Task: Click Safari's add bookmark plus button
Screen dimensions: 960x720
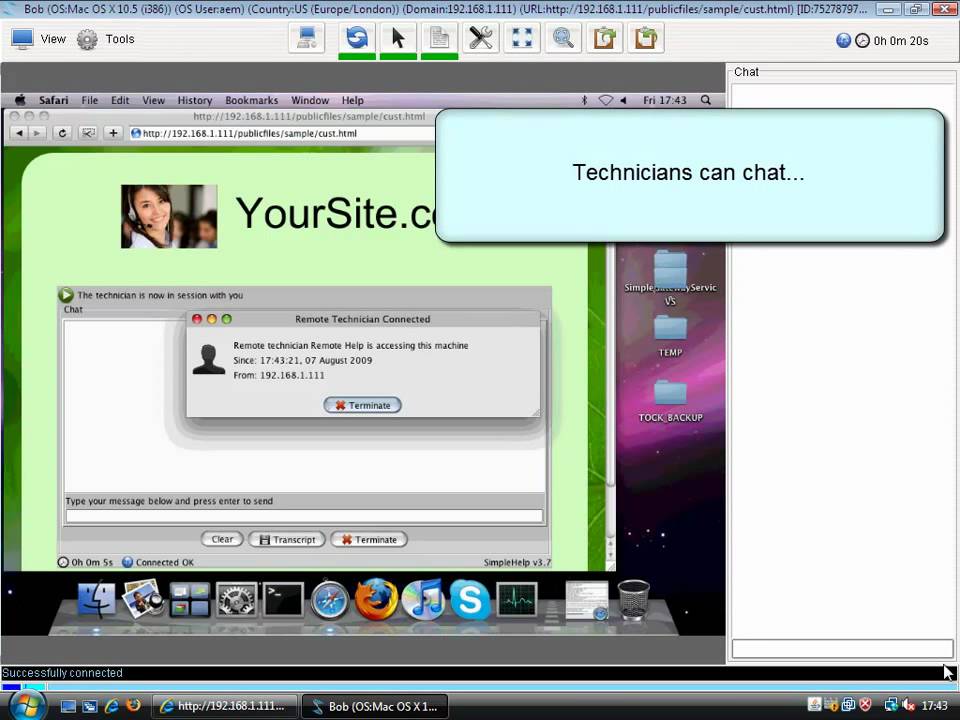Action: pyautogui.click(x=113, y=133)
